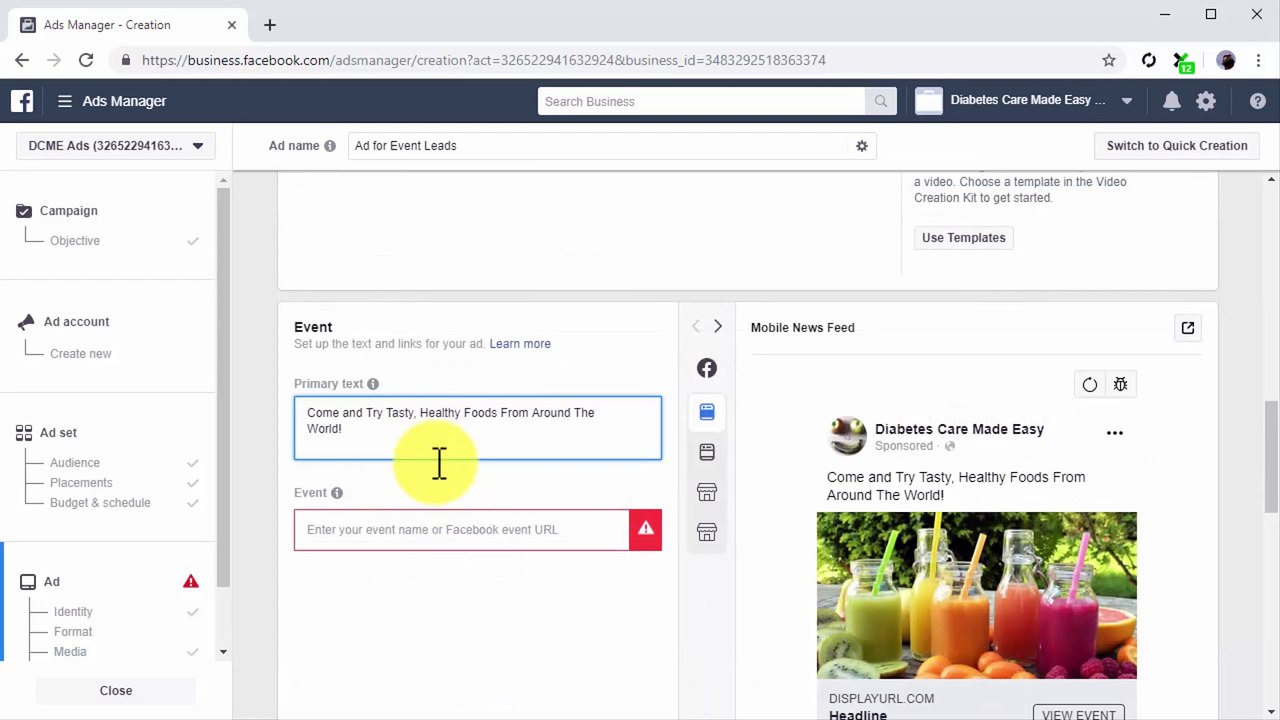Viewport: 1280px width, 720px height.
Task: Bookmark this page with star icon
Action: (1109, 60)
